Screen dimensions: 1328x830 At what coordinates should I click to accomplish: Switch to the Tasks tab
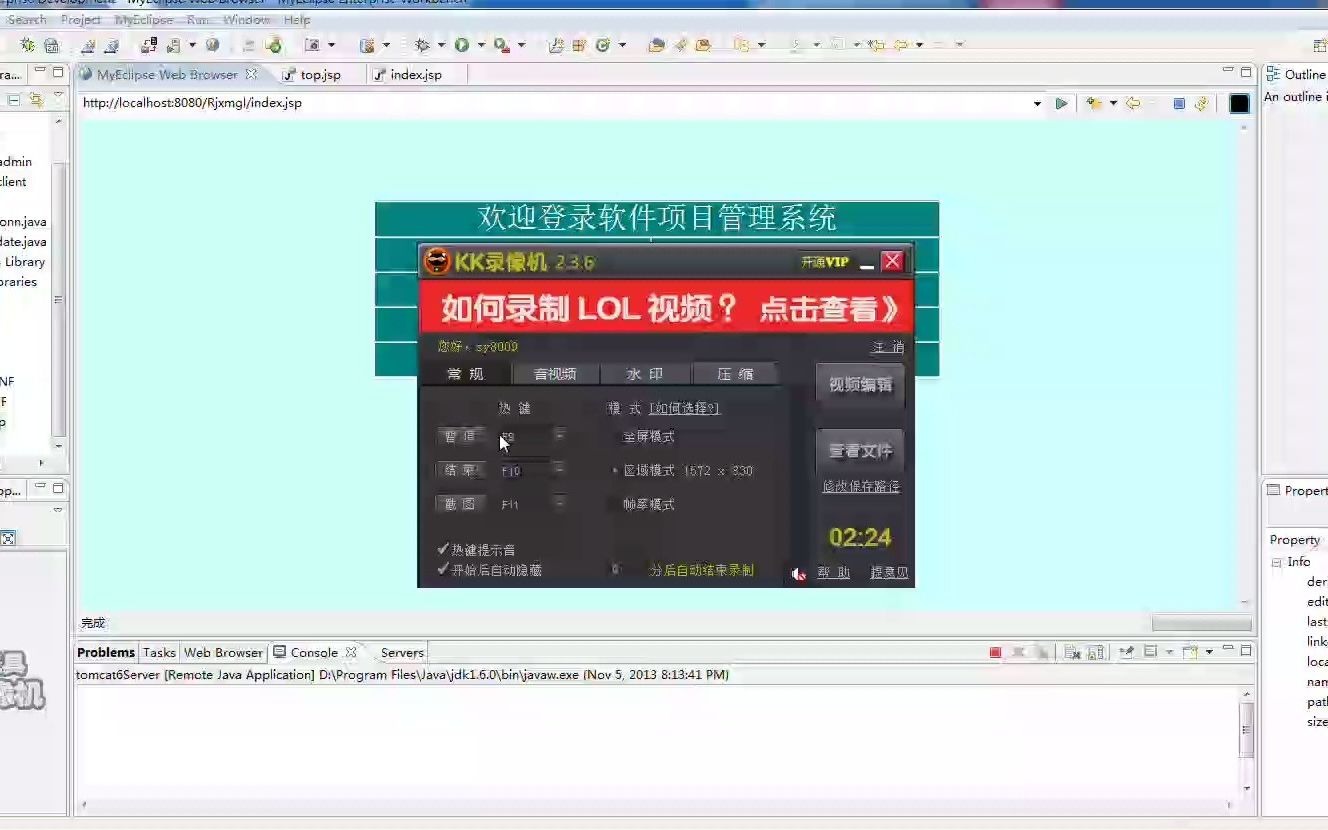[x=159, y=652]
